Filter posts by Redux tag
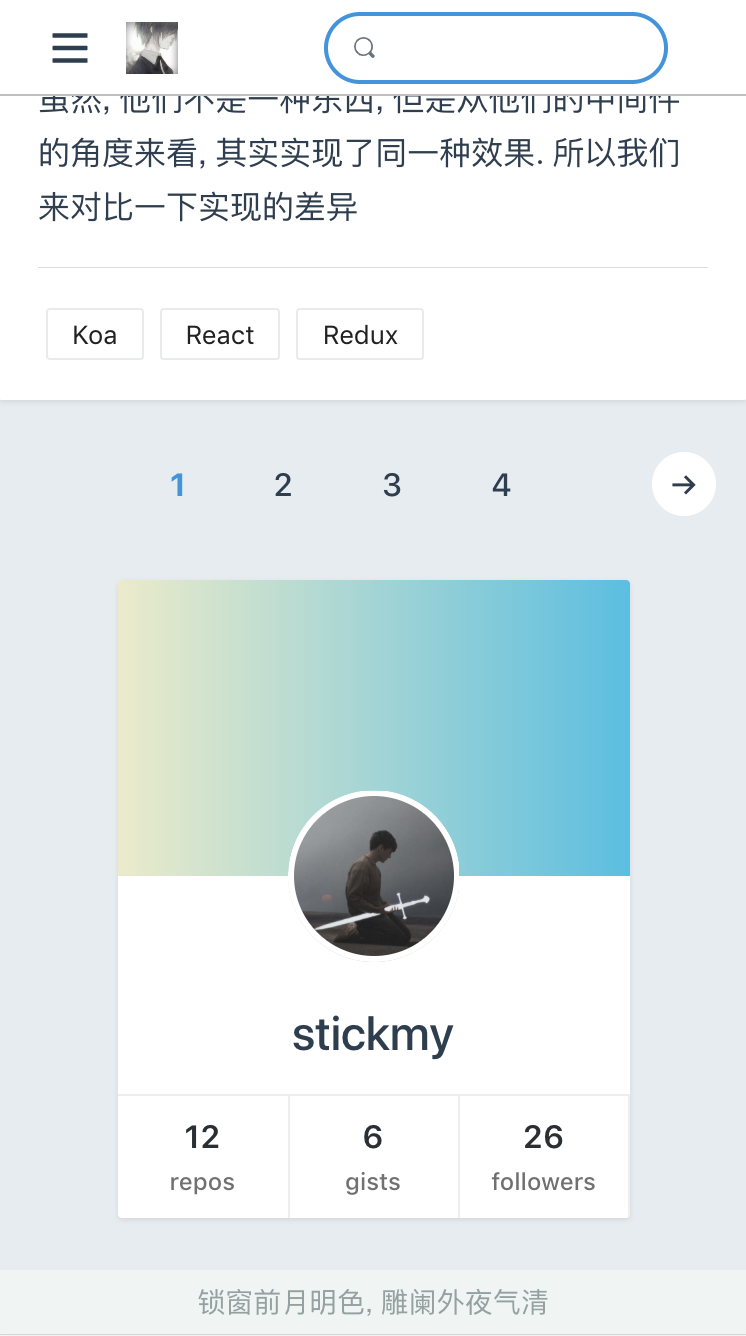 pos(360,335)
